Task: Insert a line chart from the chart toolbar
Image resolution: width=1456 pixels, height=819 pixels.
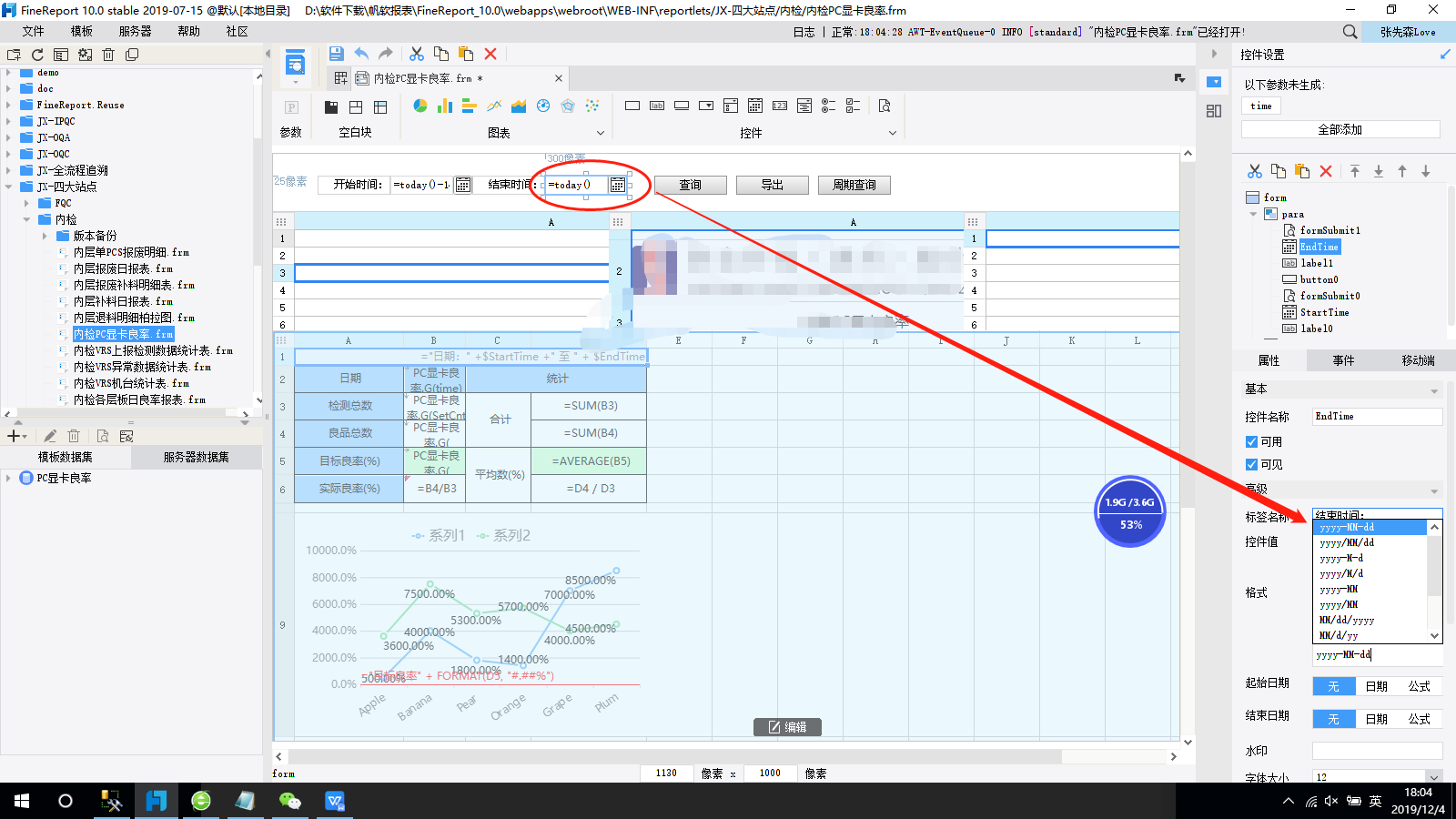Action: pyautogui.click(x=494, y=106)
